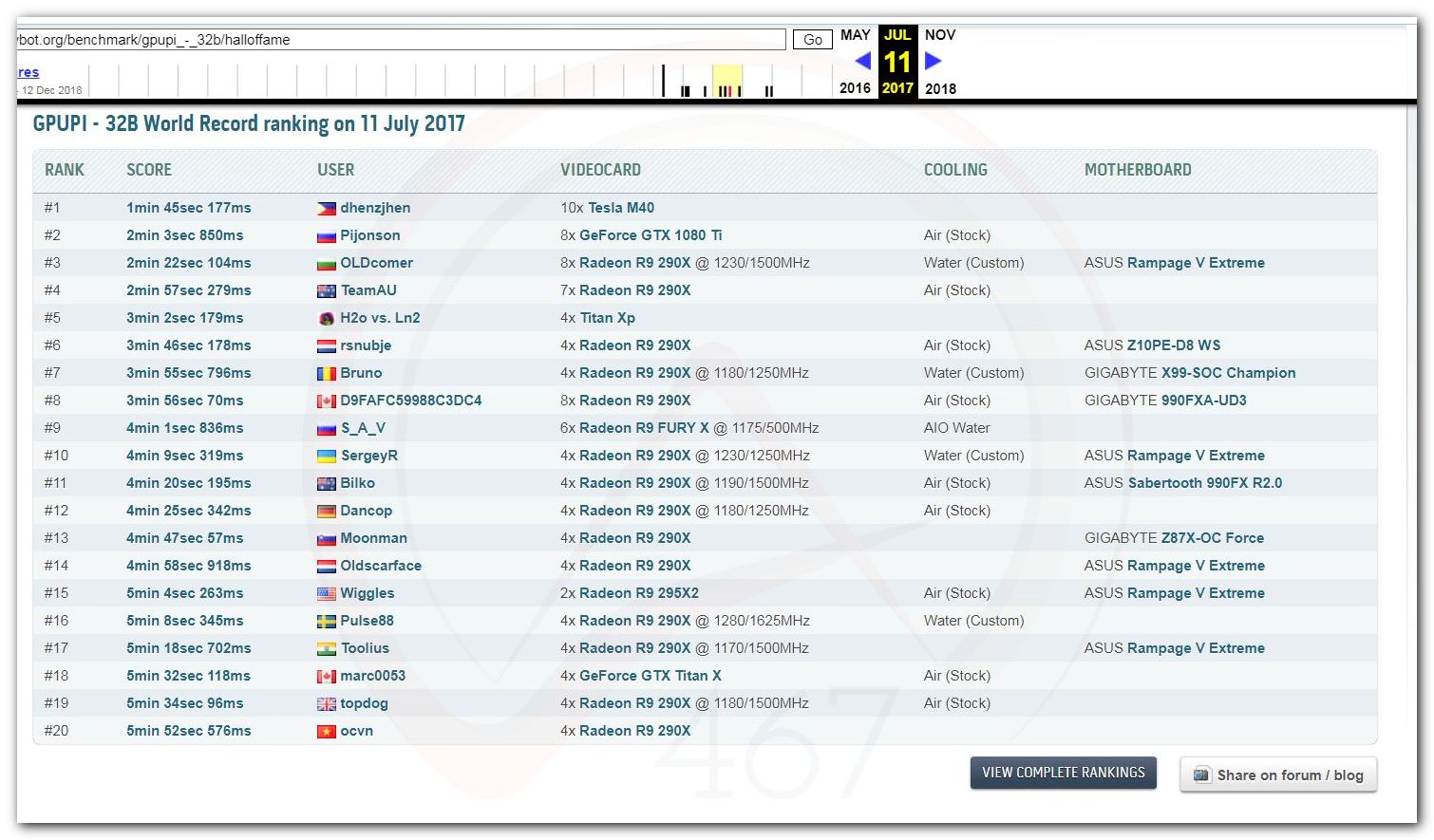The height and width of the screenshot is (840, 1434).
Task: Click the flag icon beside Pijonson
Action: pos(326,235)
